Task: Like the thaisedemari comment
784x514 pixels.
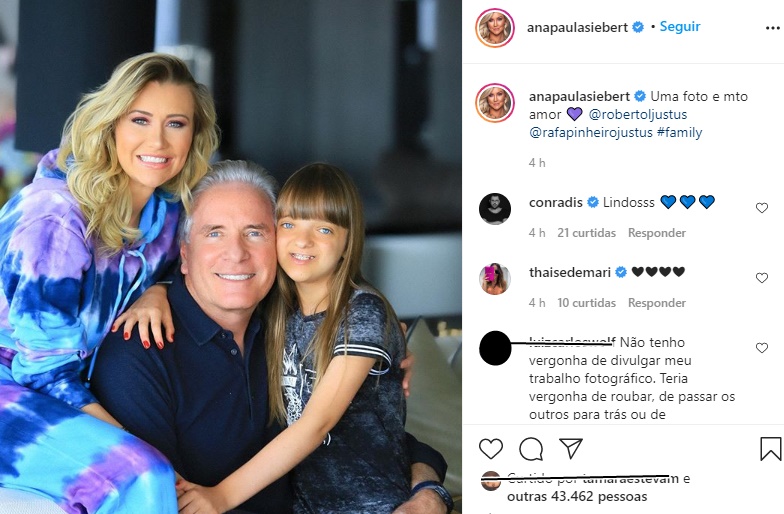Action: coord(762,278)
